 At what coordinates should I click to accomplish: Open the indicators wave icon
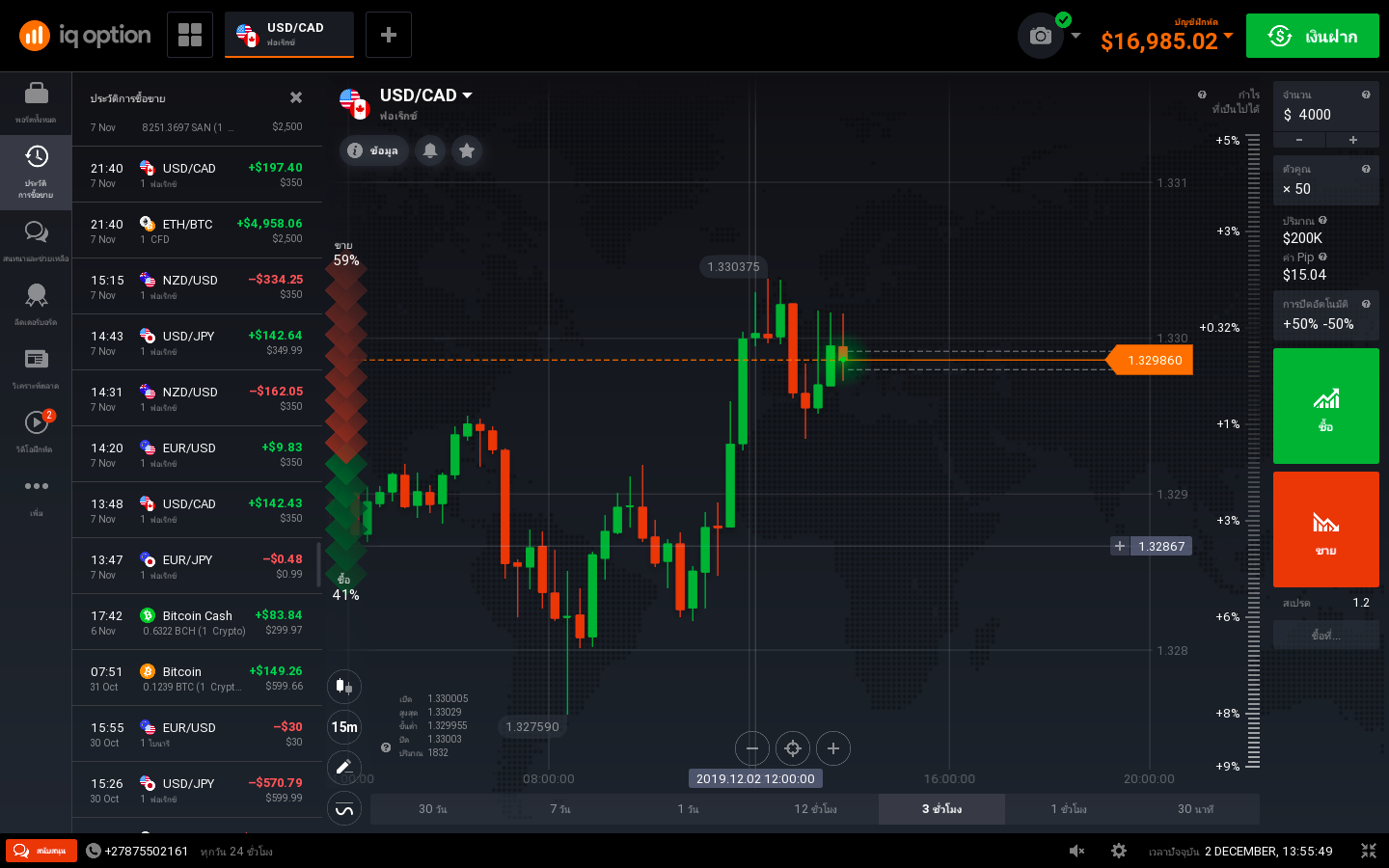[344, 808]
